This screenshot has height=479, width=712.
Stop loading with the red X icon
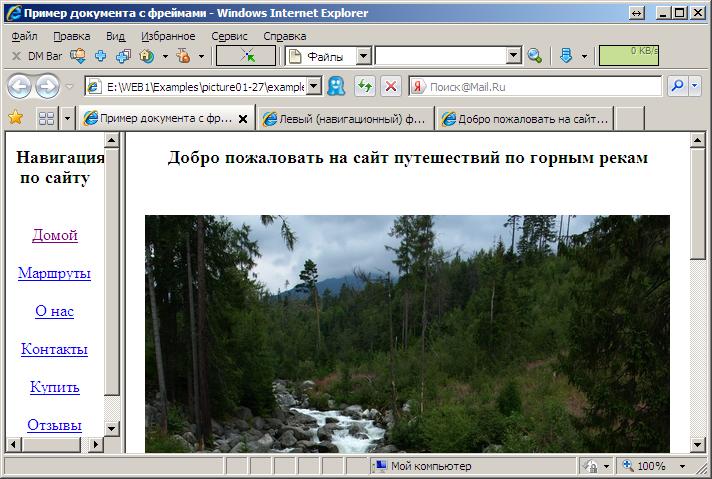(x=391, y=86)
